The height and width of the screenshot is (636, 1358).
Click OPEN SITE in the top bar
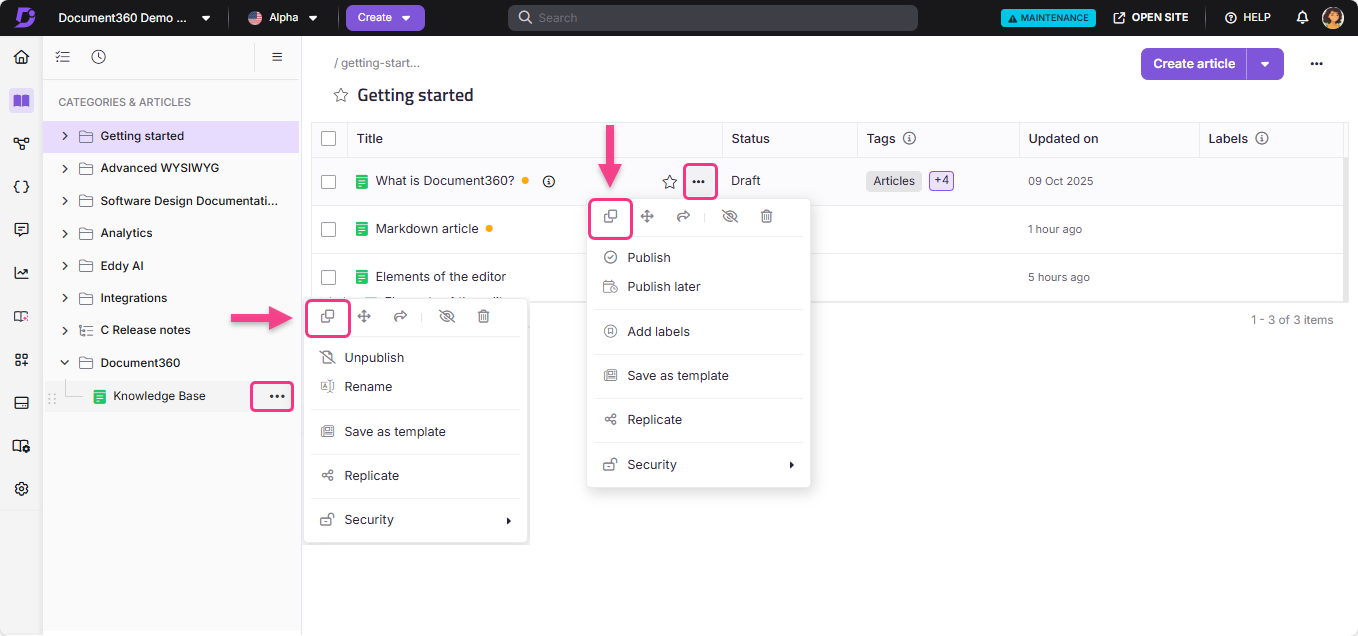(1151, 17)
